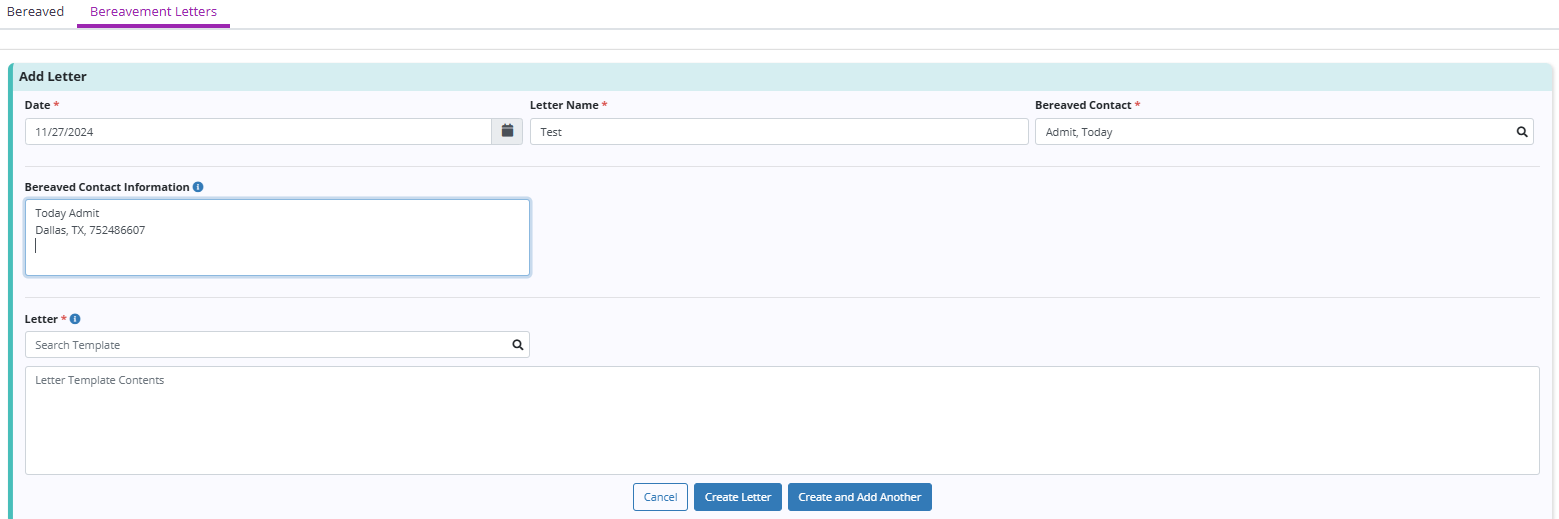Screen dimensions: 1559x519
Task: Select the Bereavement Letters tab
Action: pyautogui.click(x=153, y=12)
